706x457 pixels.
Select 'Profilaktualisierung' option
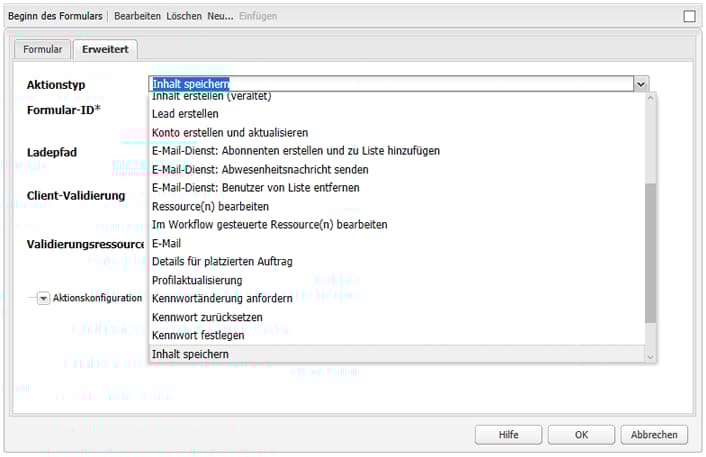[x=397, y=281]
